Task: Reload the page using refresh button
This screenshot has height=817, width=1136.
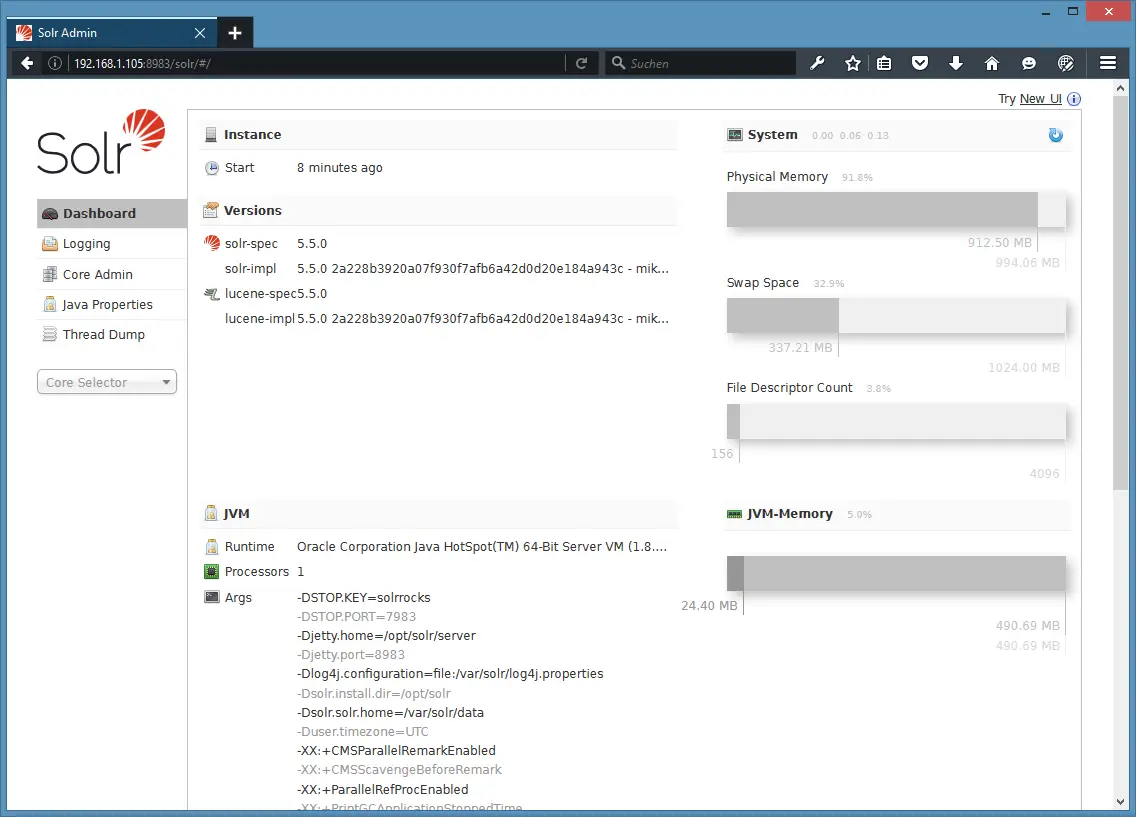Action: tap(581, 63)
